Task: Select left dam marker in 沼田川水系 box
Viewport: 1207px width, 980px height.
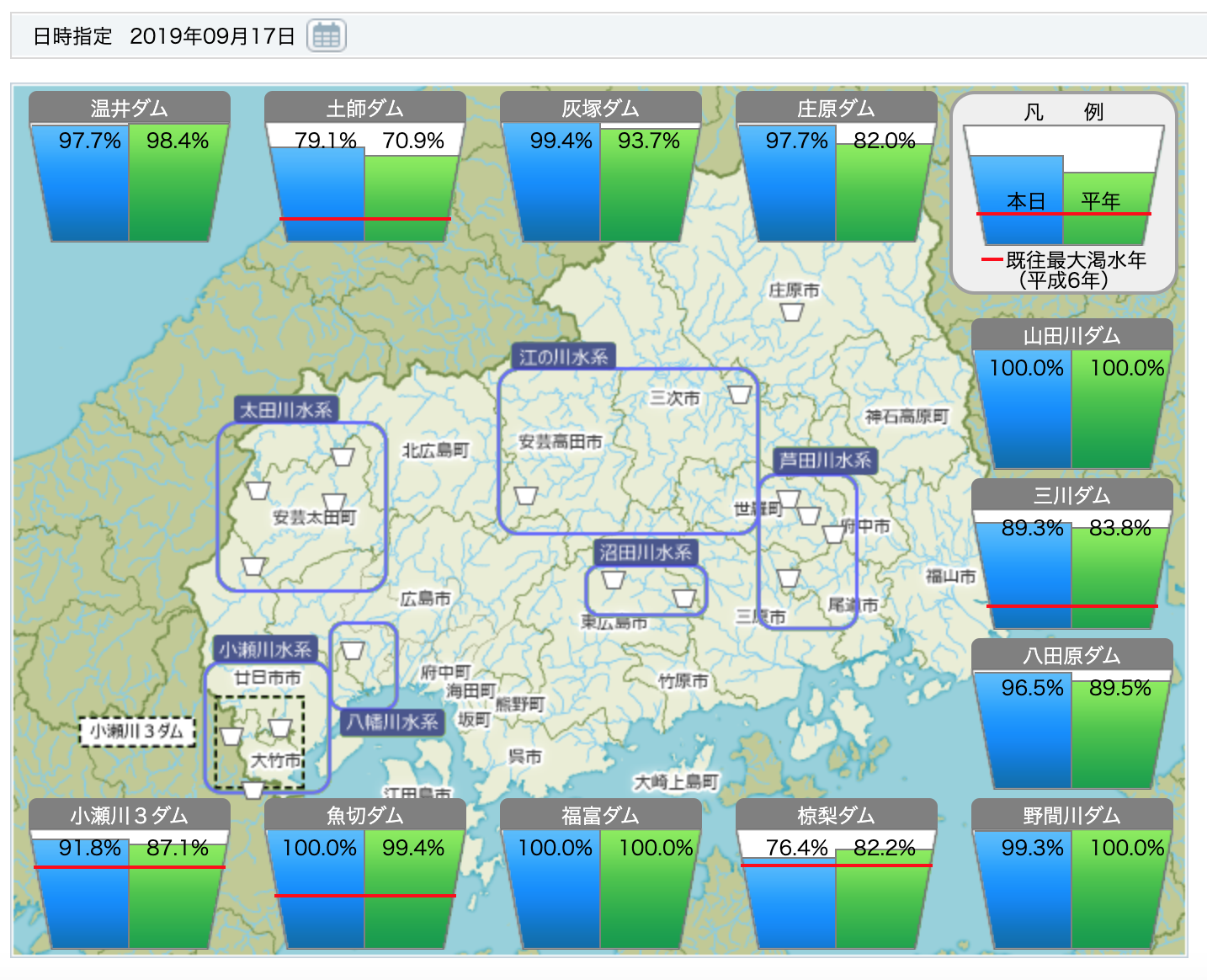Action: 614,579
